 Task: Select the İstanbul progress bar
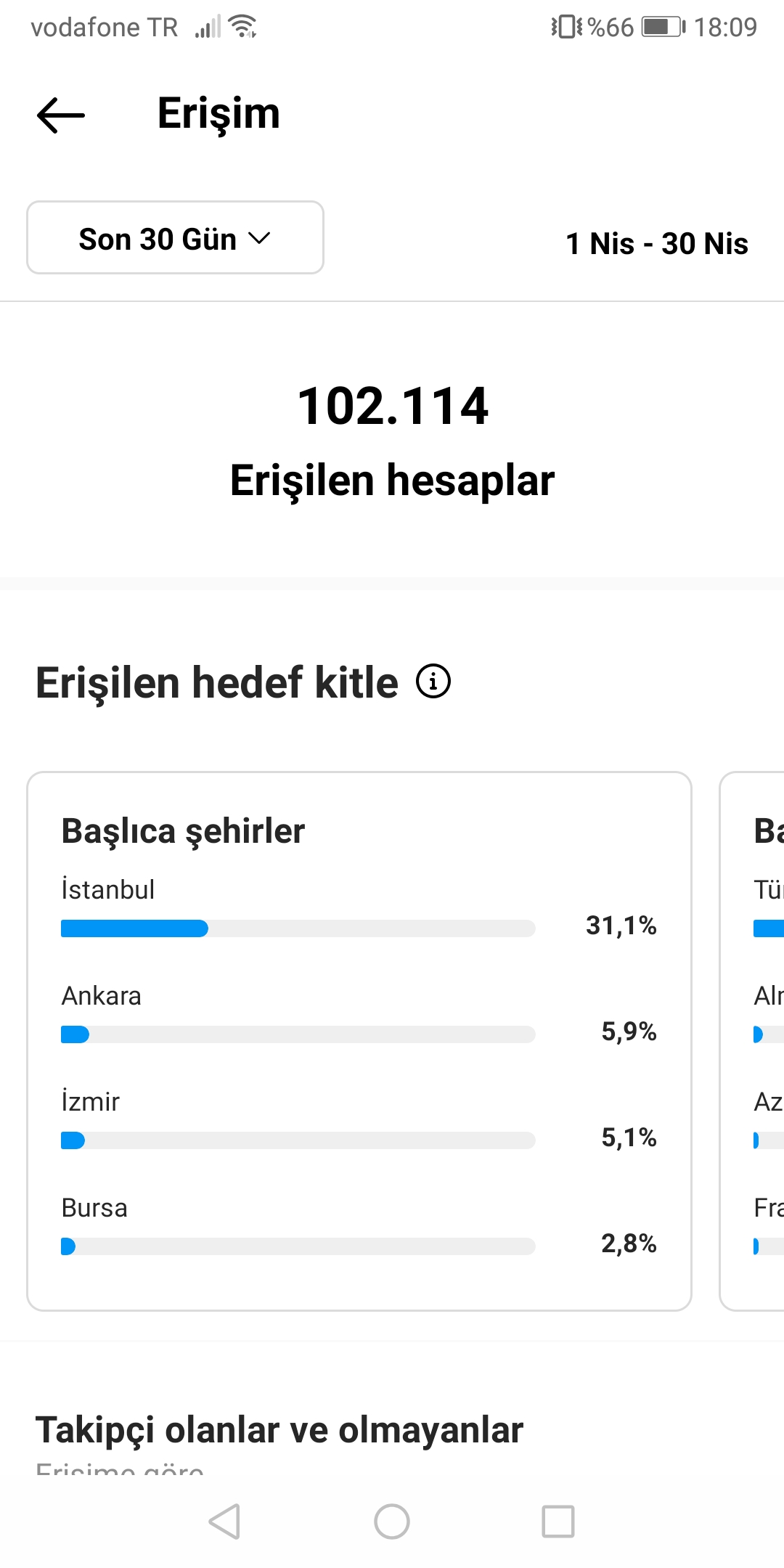[x=298, y=928]
